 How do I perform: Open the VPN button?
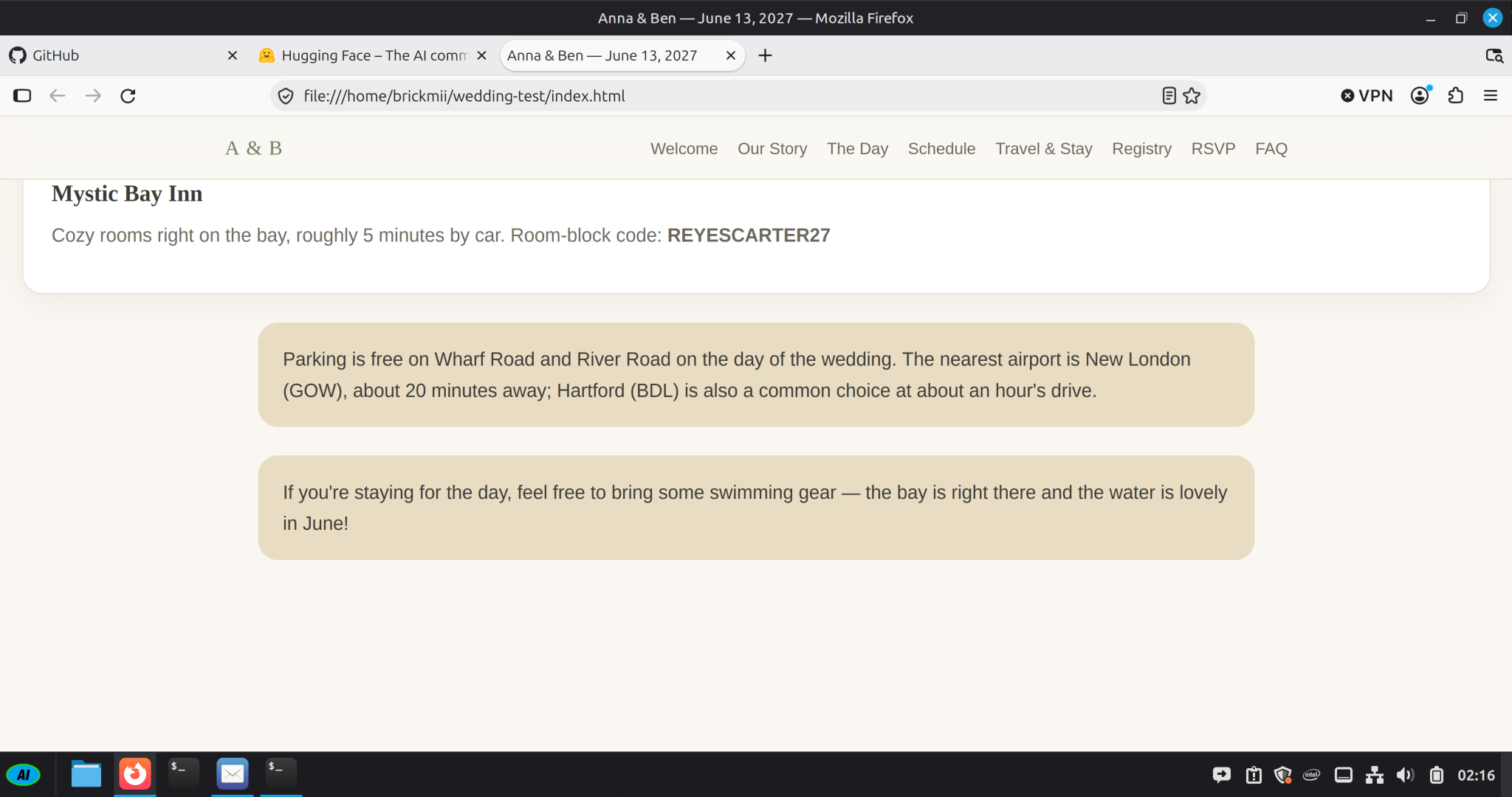[x=1367, y=96]
